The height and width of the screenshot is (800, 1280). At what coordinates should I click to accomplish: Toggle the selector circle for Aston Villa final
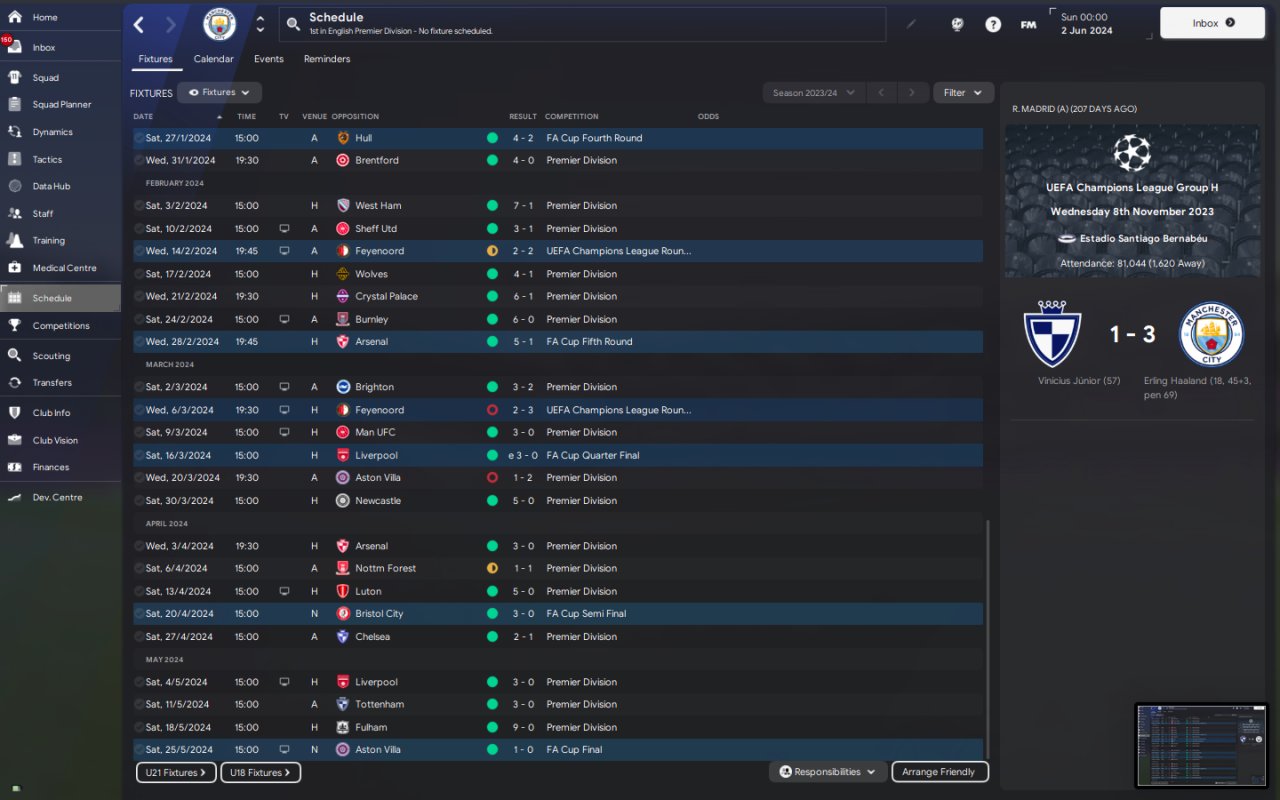tap(139, 749)
